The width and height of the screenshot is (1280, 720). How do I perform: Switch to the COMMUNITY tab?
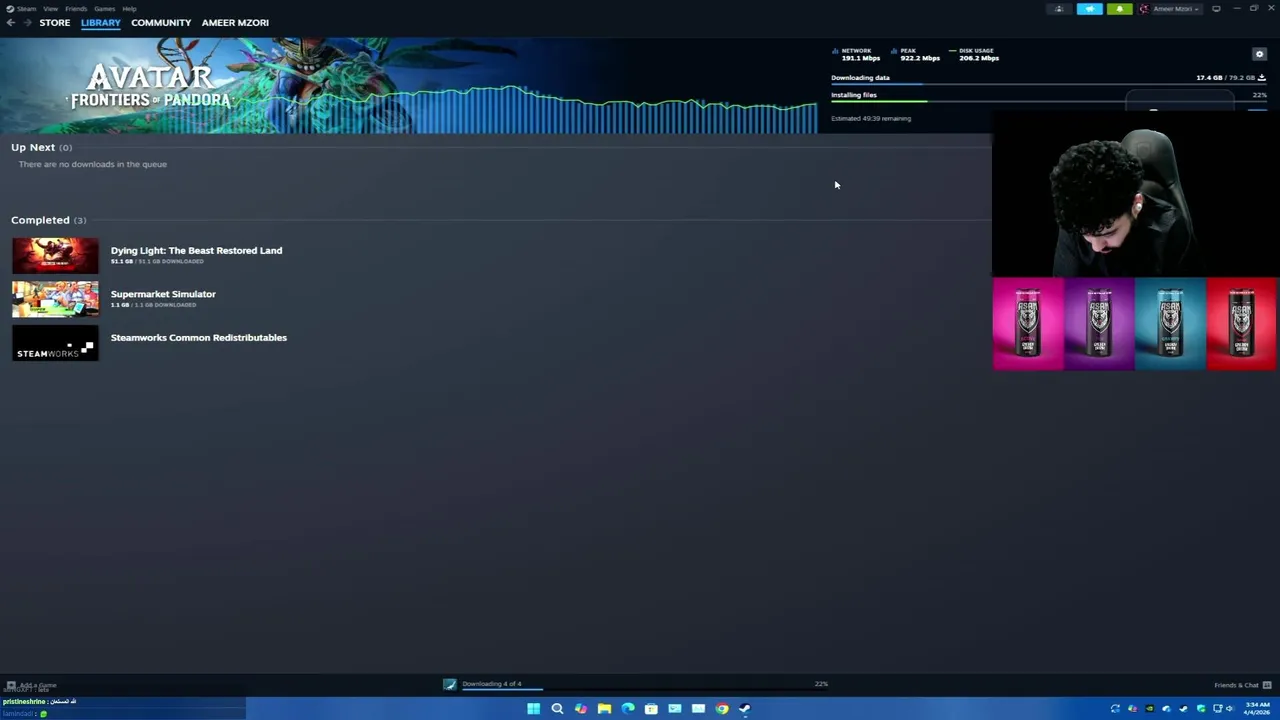tap(161, 22)
